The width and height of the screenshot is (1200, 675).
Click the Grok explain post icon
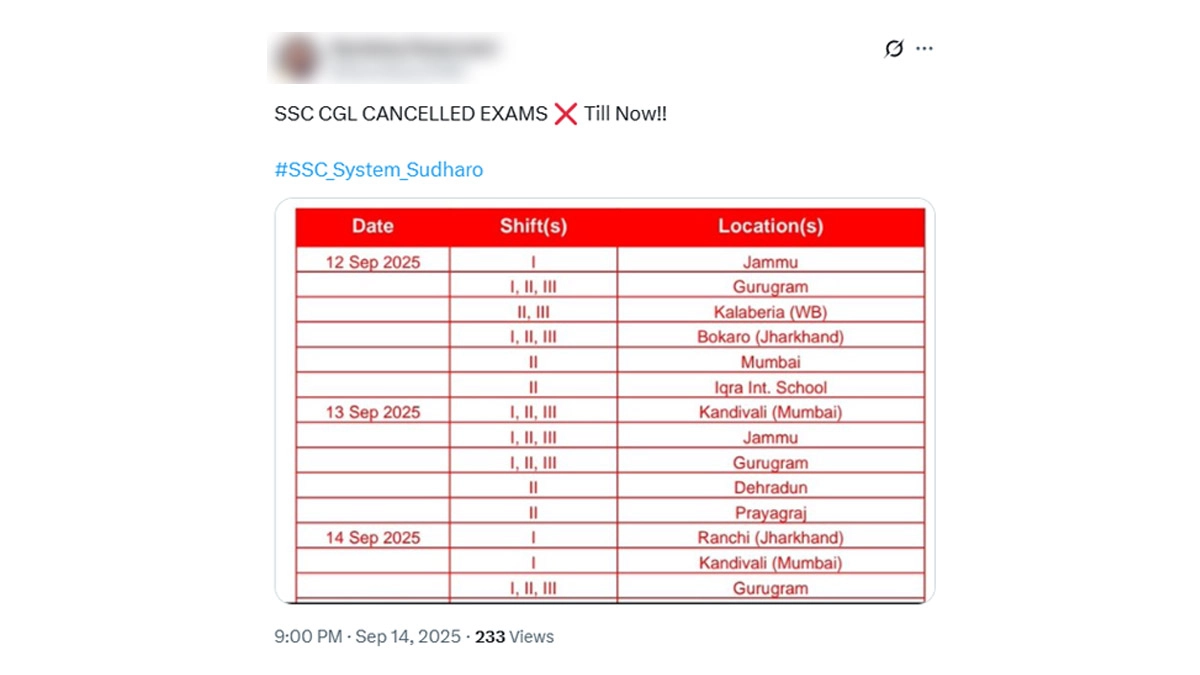tap(894, 49)
